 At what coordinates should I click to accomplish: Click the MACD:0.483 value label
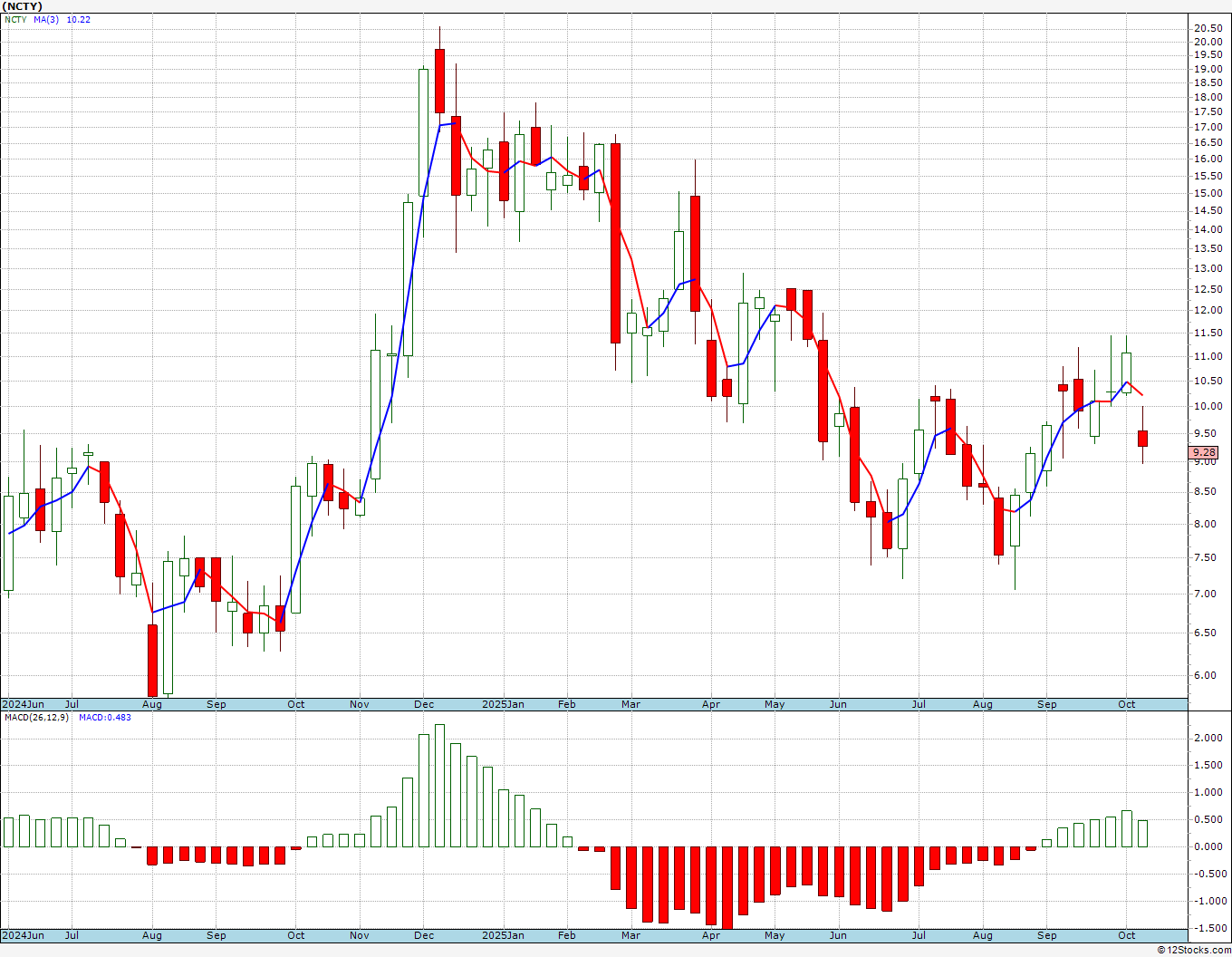coord(104,717)
